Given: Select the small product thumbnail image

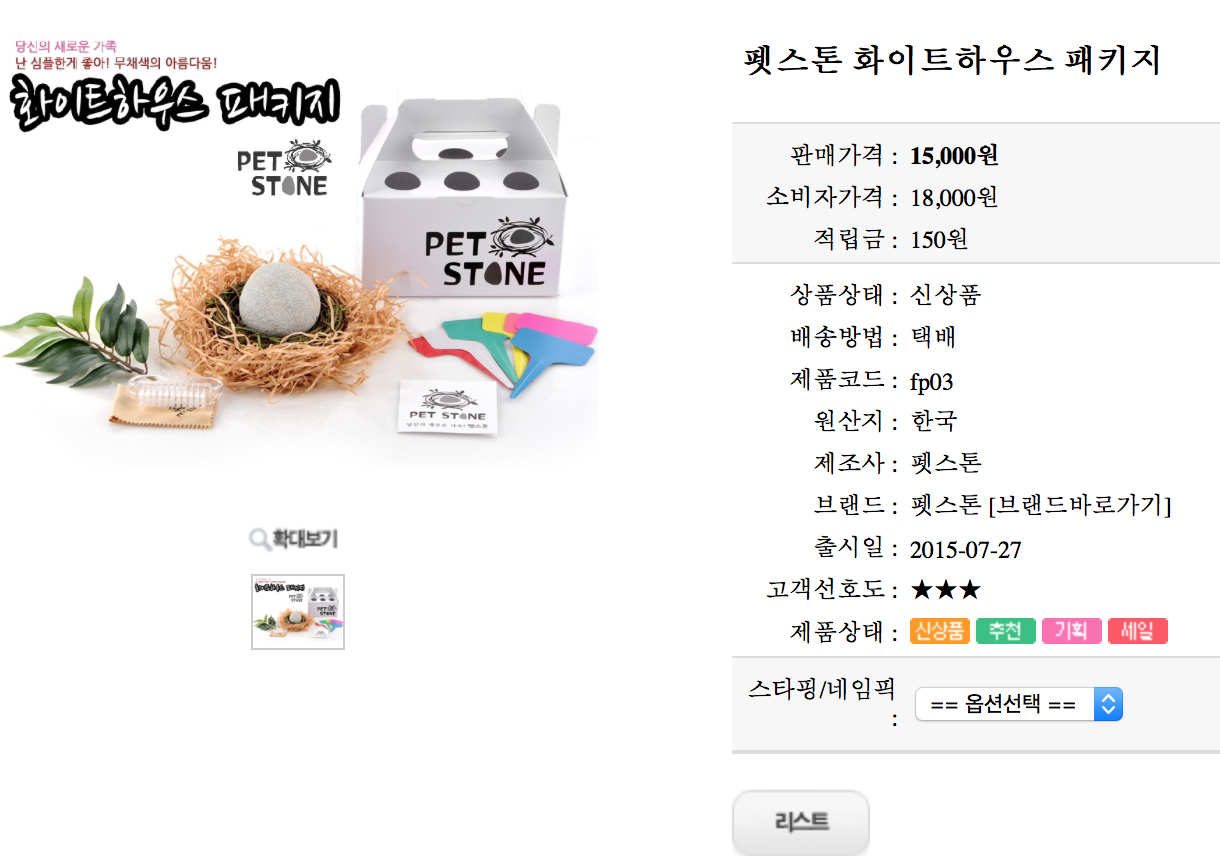Looking at the screenshot, I should tap(298, 612).
